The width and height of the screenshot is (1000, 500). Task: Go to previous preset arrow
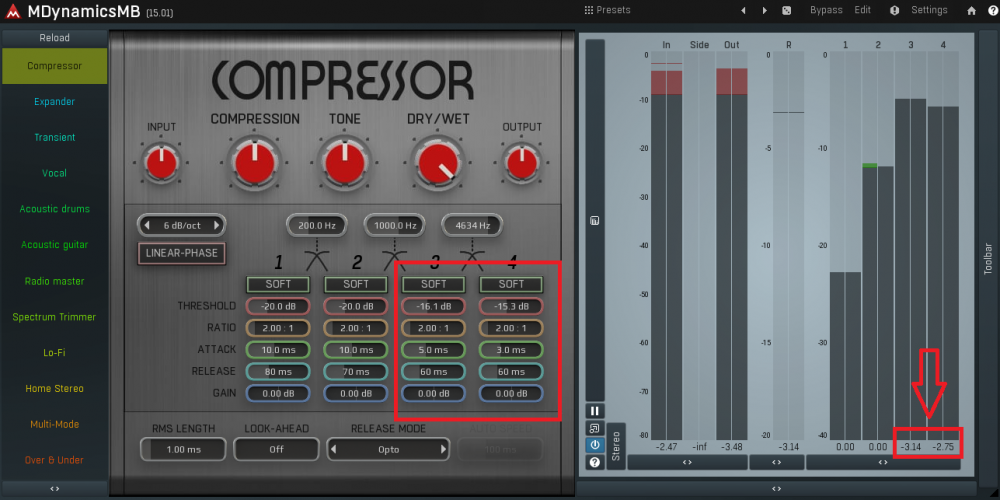743,11
